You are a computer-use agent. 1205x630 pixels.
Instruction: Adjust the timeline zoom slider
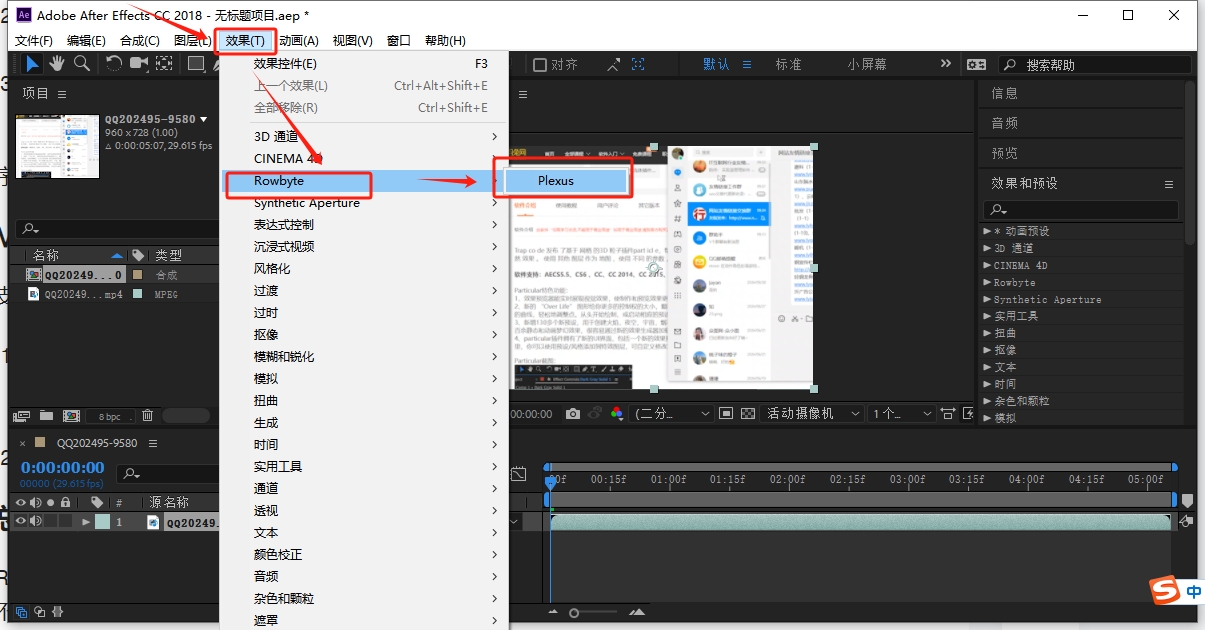click(x=574, y=612)
